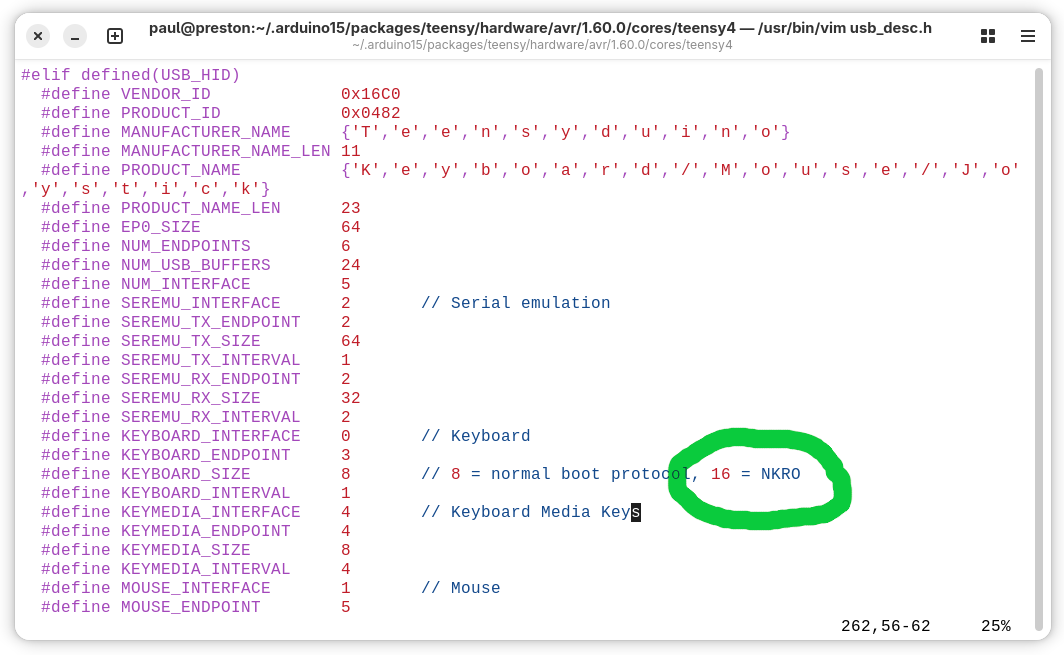The width and height of the screenshot is (1064, 655).
Task: Click the '// Keyboard Media Keys' comment
Action: pyautogui.click(x=531, y=512)
